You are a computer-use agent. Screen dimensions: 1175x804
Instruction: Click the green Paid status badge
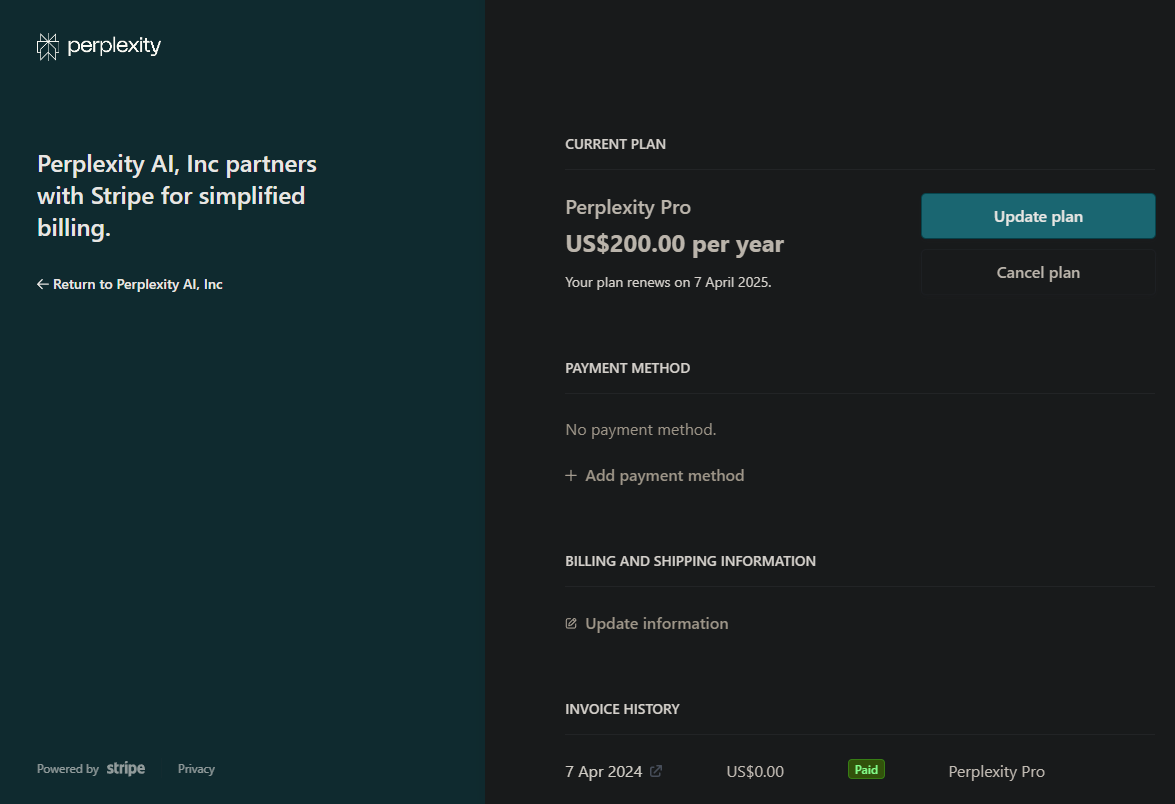pos(866,770)
